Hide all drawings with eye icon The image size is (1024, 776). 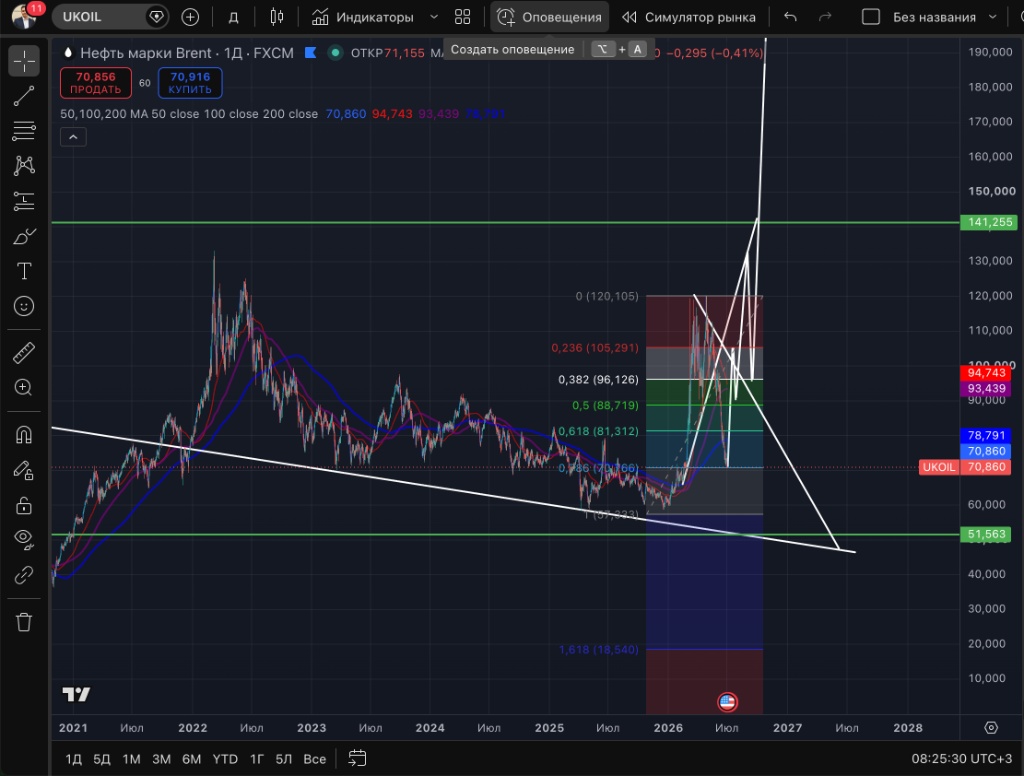click(x=24, y=538)
